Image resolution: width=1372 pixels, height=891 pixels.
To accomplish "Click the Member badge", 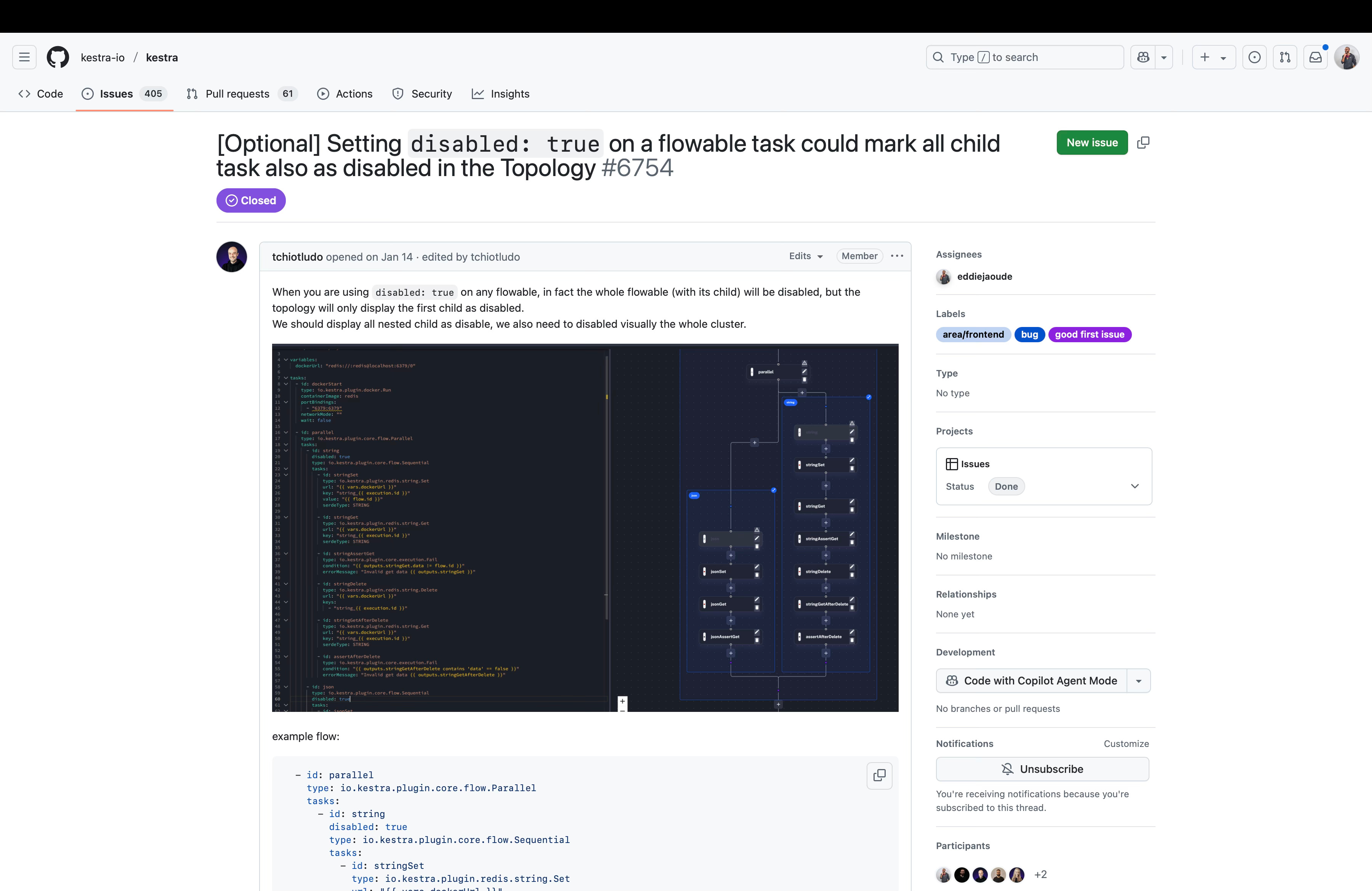I will [x=859, y=256].
